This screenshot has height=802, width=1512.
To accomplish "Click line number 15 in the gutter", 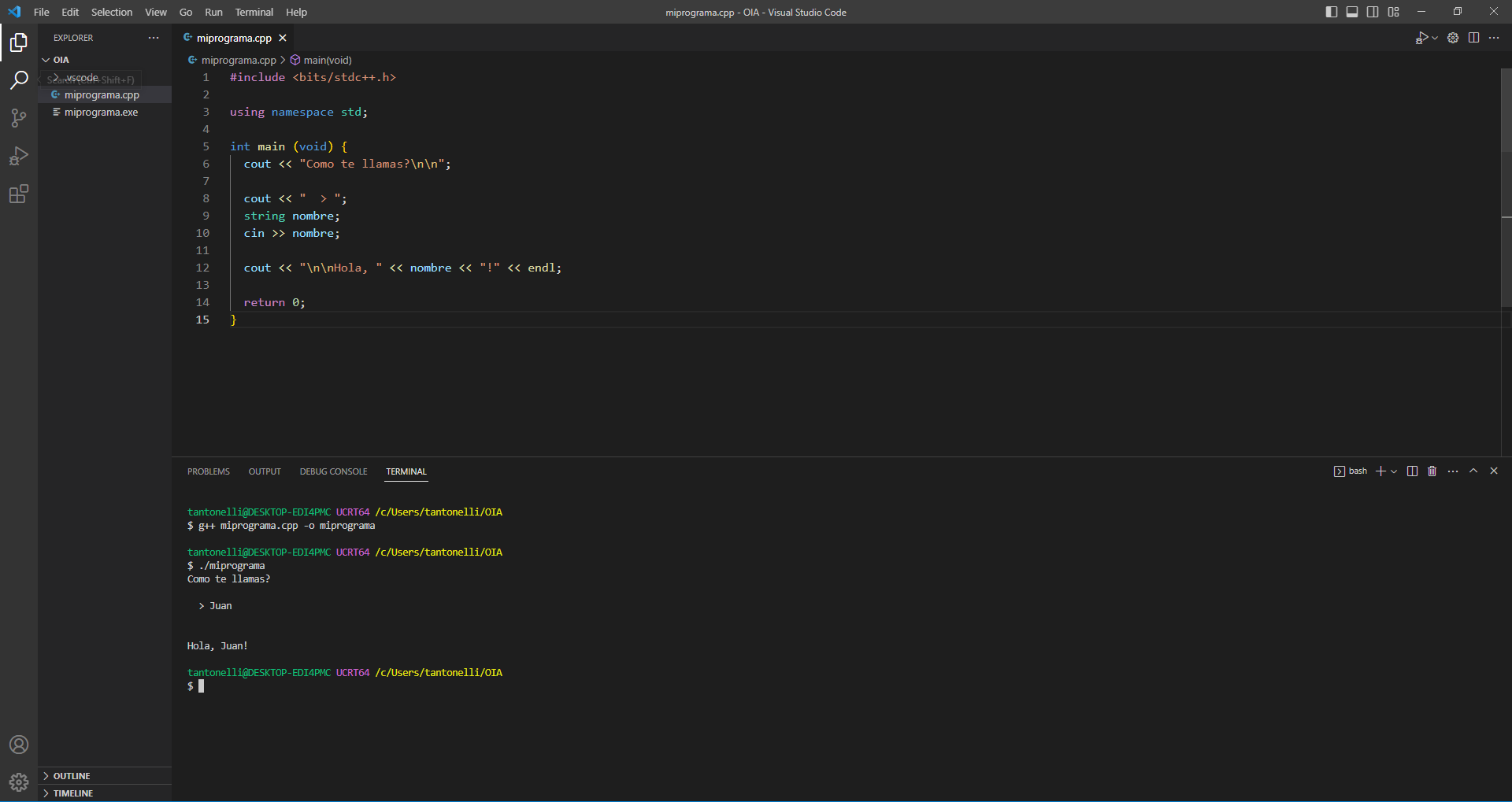I will point(202,320).
